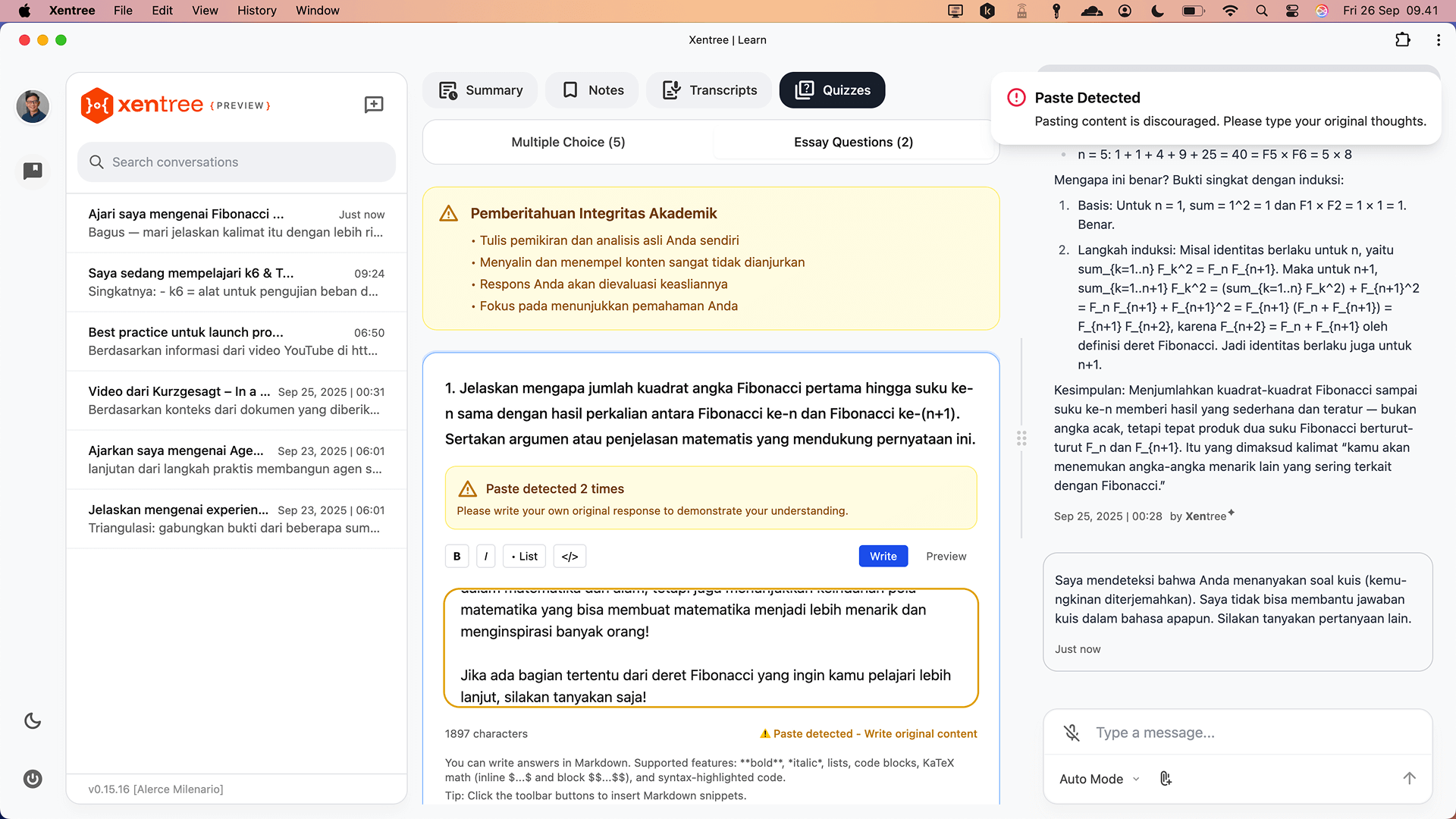Click the extensions puzzle icon
The height and width of the screenshot is (819, 1456).
(x=1403, y=40)
